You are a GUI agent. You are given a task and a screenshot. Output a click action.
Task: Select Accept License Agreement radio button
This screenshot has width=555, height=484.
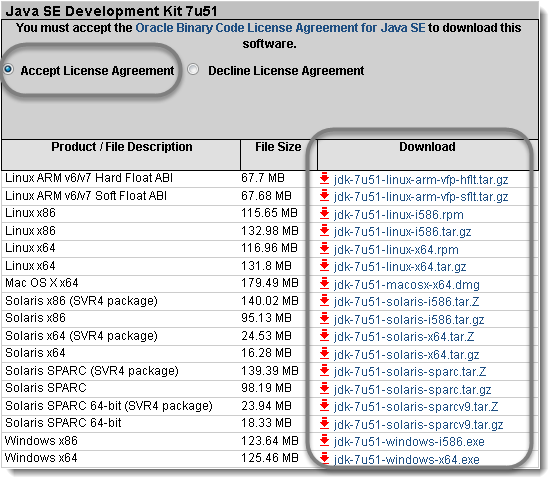8,69
